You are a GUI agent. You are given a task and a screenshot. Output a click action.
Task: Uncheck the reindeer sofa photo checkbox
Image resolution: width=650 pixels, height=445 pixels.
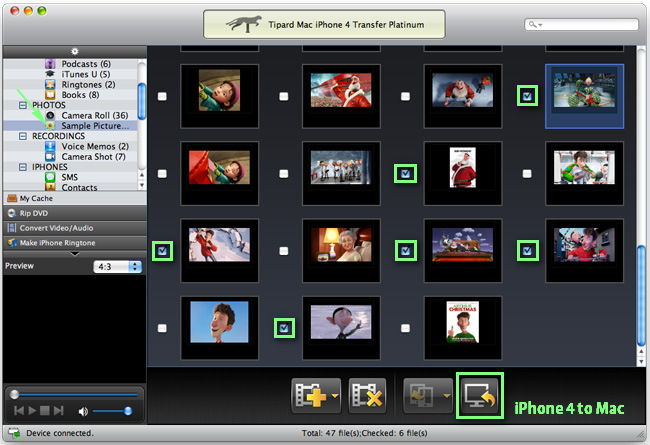point(405,250)
